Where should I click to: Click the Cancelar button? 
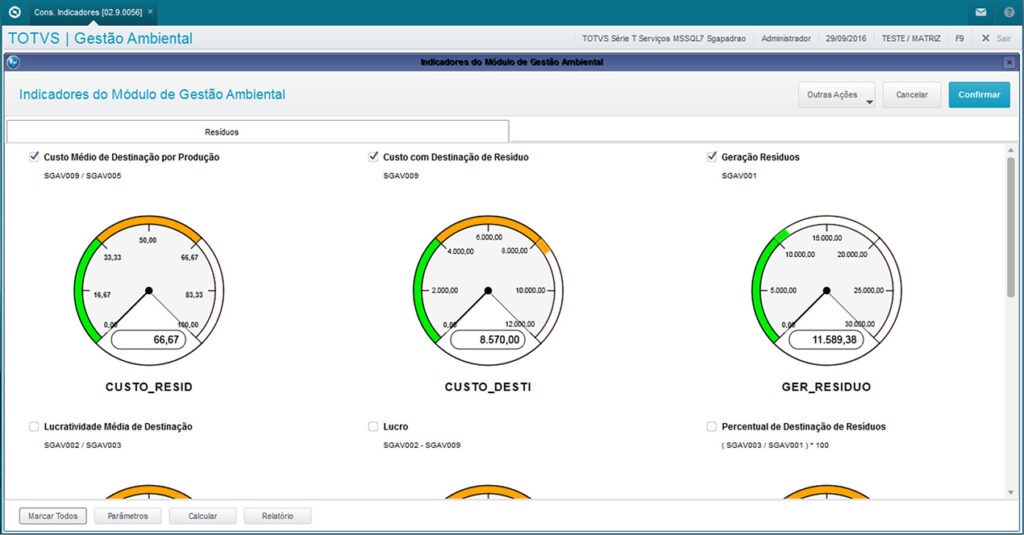coord(912,95)
